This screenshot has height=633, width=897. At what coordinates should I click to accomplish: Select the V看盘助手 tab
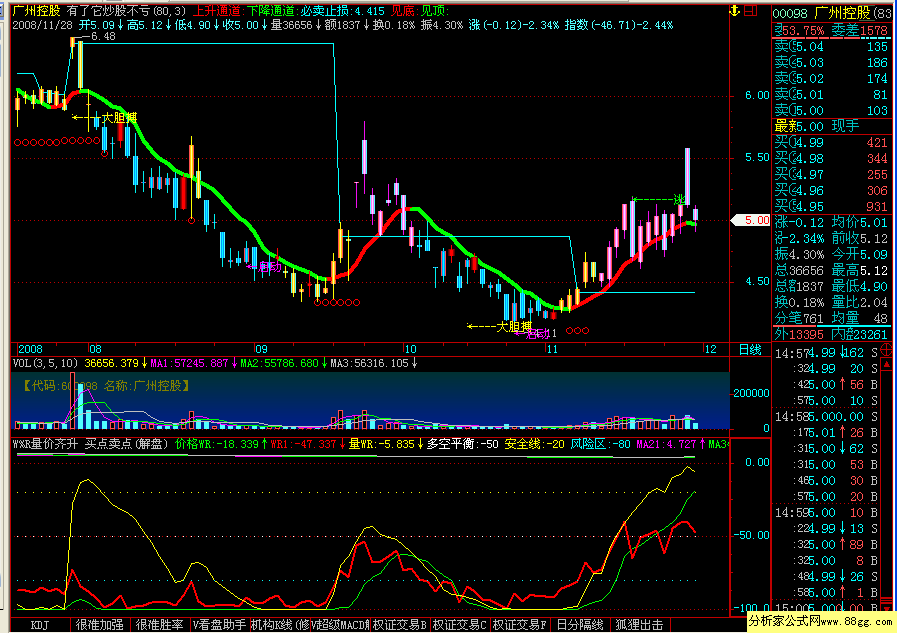219,625
